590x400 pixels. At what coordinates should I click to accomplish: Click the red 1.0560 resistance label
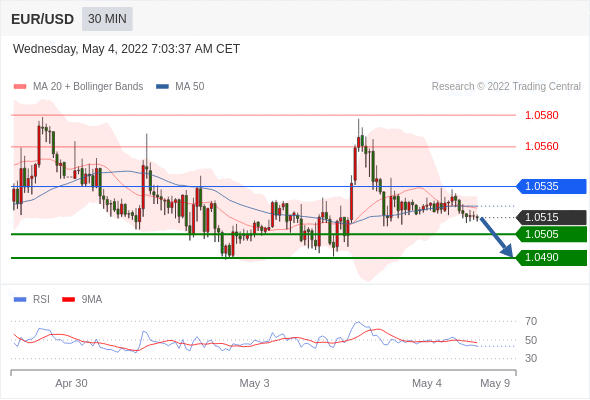point(541,146)
